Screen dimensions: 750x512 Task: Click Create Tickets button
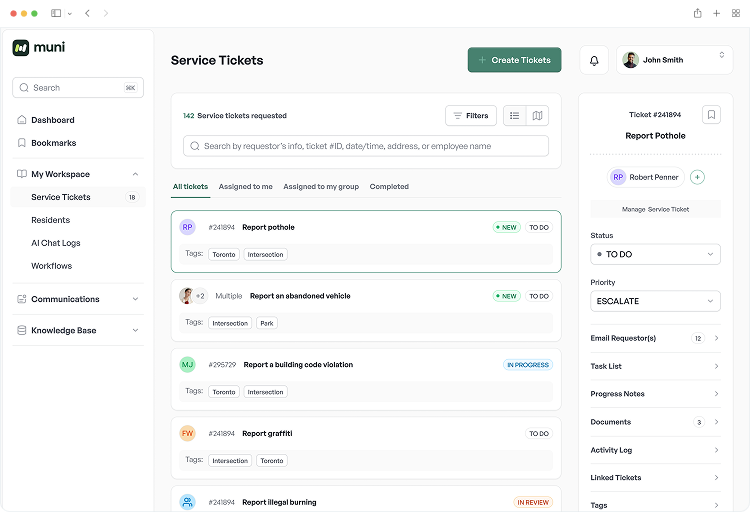(514, 60)
